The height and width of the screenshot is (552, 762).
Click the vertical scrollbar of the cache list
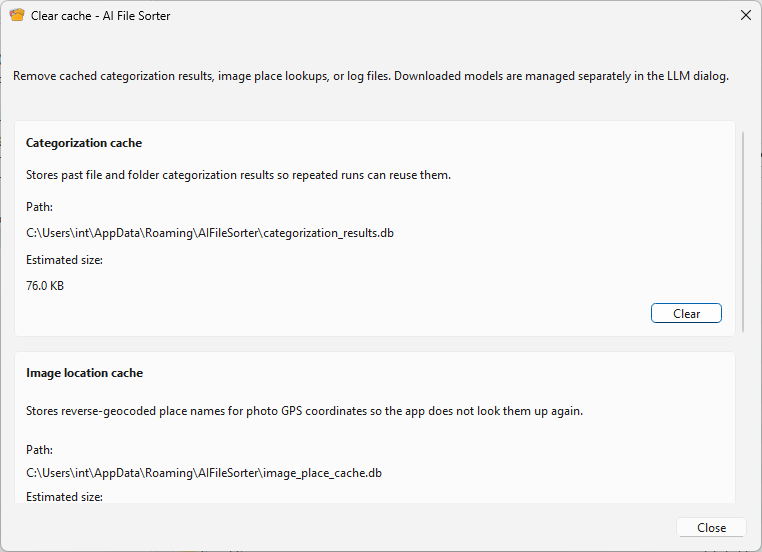coord(743,232)
